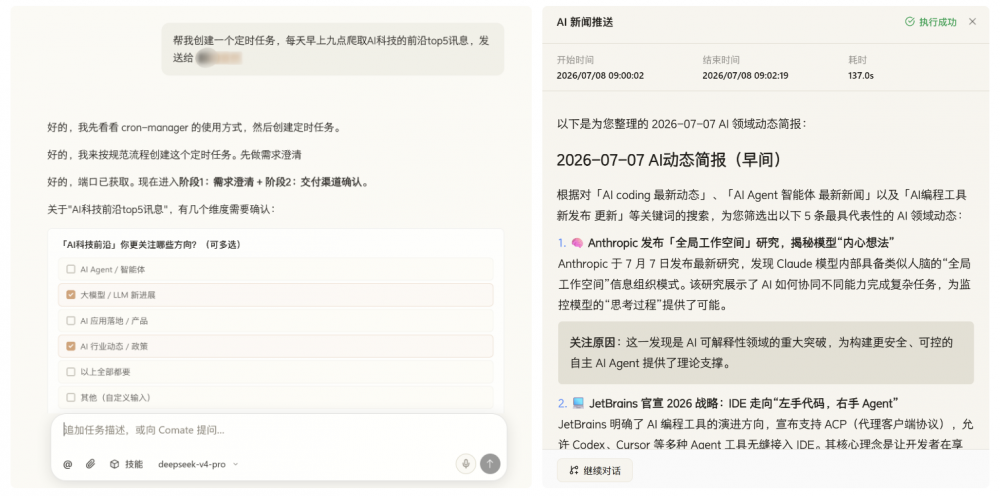Viewport: 1000px width, 496px height.
Task: Click the JetBrains 官宣 2026 战略 headline
Action: point(743,403)
